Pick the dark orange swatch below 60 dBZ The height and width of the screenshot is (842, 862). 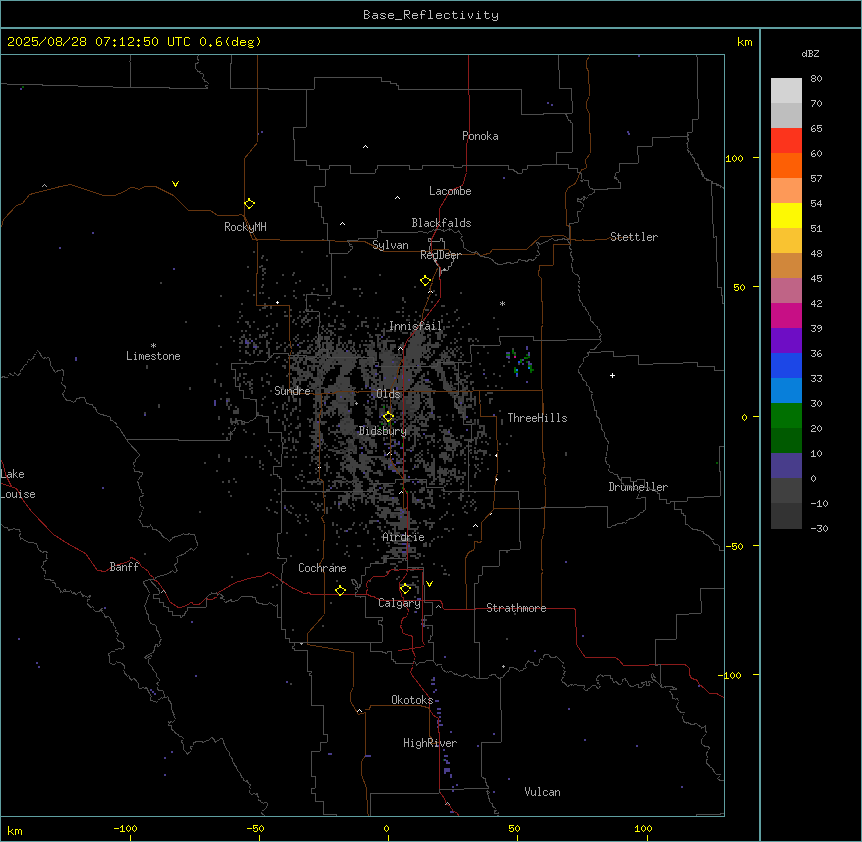(x=786, y=165)
